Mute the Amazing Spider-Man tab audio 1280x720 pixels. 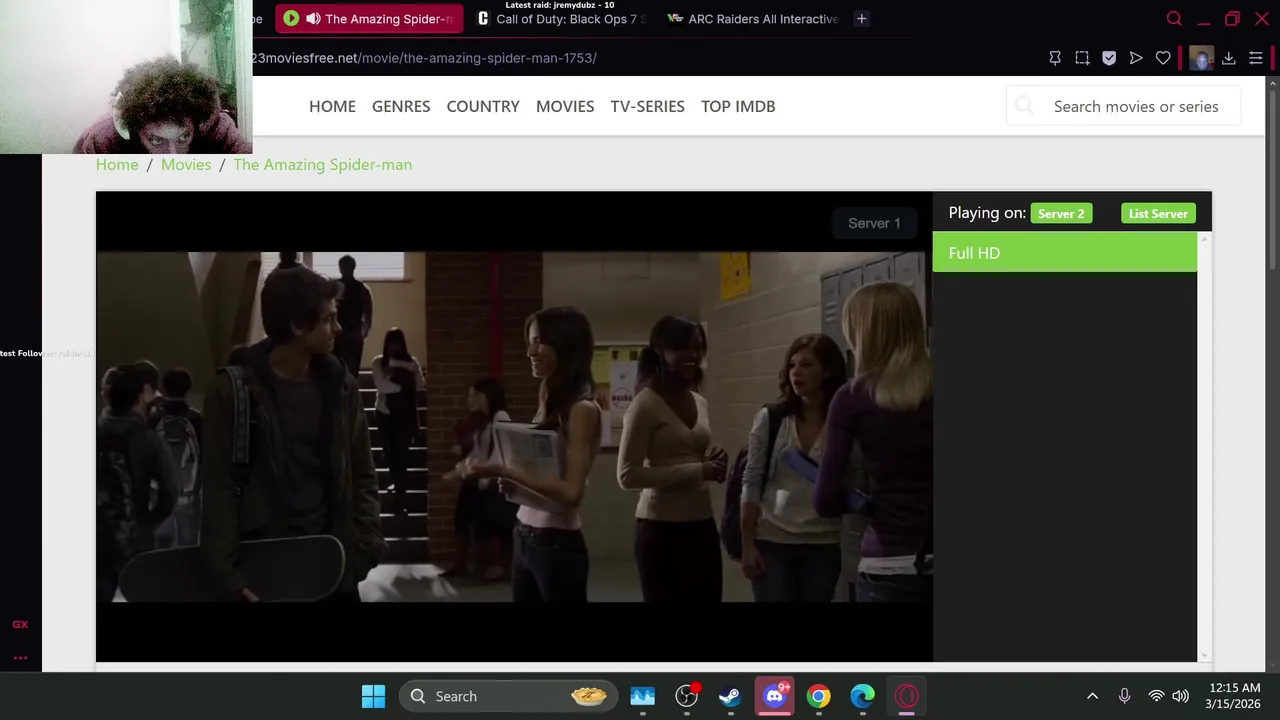[x=313, y=18]
